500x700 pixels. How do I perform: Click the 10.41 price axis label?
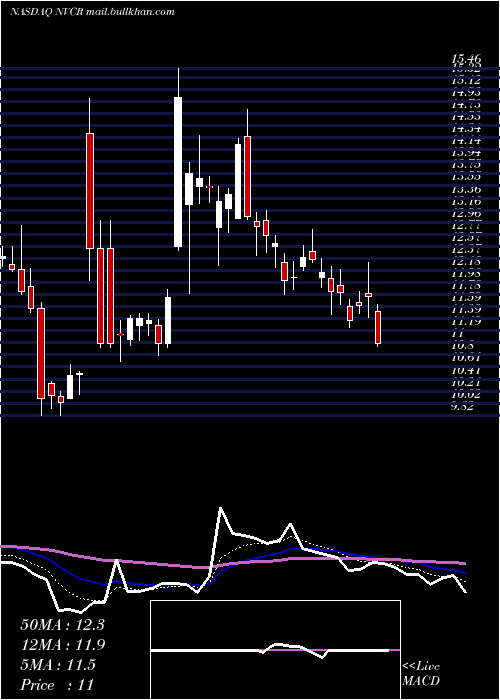pyautogui.click(x=466, y=370)
